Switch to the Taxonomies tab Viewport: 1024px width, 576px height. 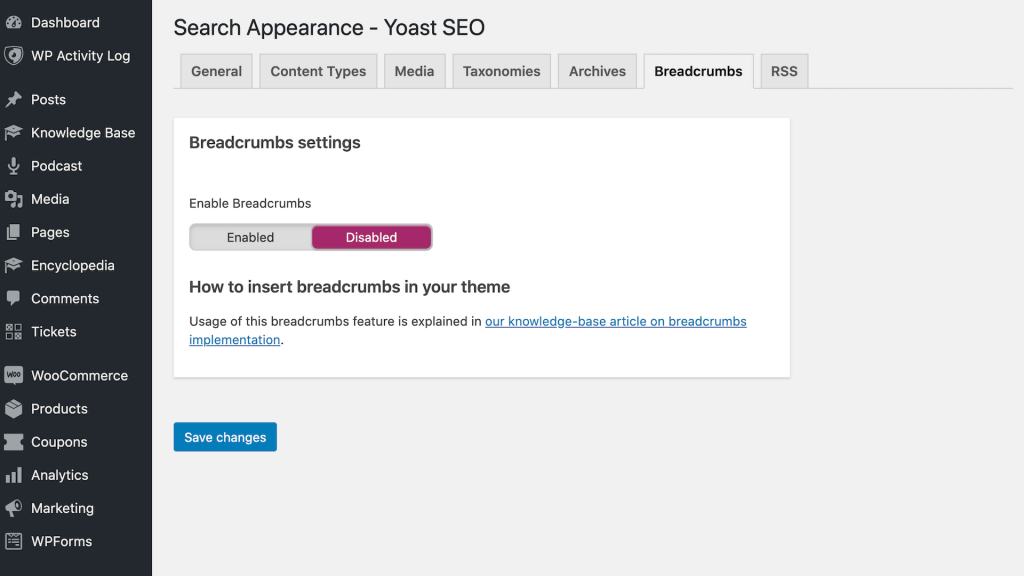[x=501, y=71]
